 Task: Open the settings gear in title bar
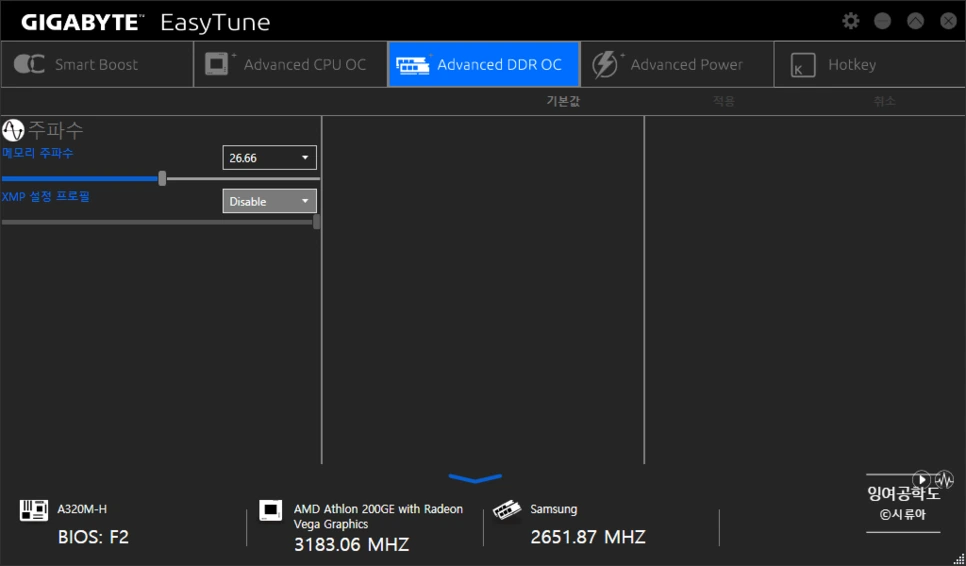[850, 21]
